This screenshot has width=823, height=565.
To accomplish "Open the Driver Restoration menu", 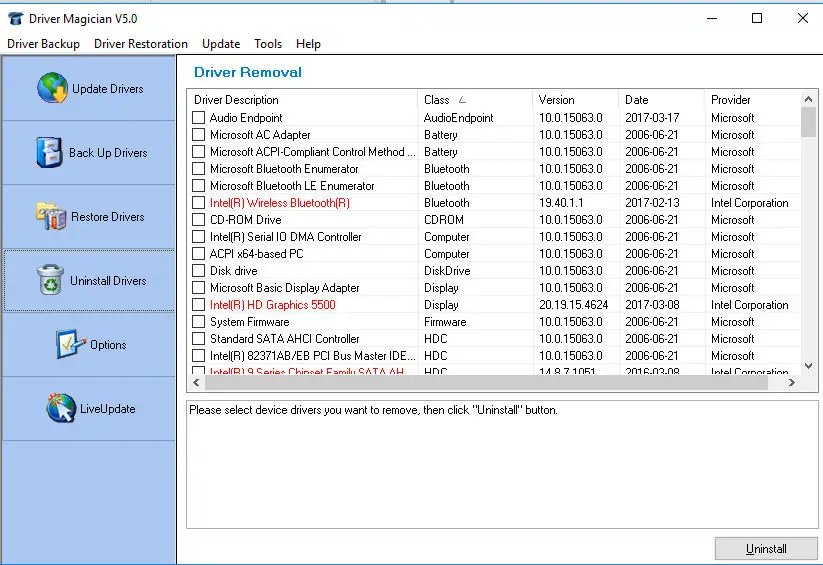I will tap(141, 44).
